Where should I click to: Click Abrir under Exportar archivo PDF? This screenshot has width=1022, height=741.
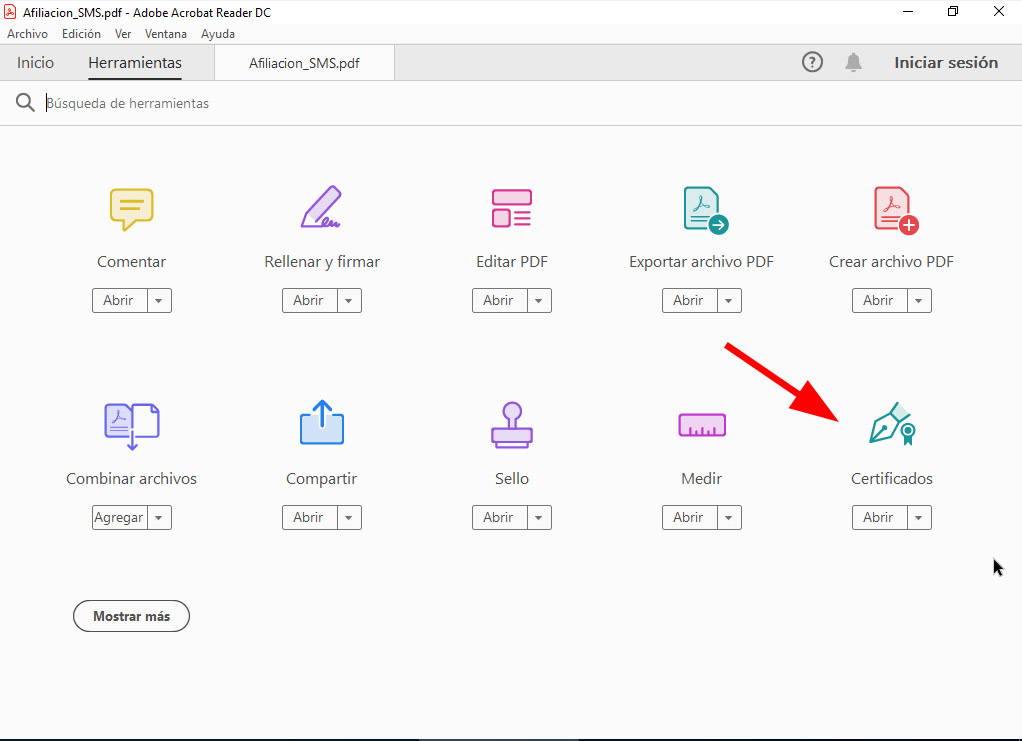[x=690, y=300]
